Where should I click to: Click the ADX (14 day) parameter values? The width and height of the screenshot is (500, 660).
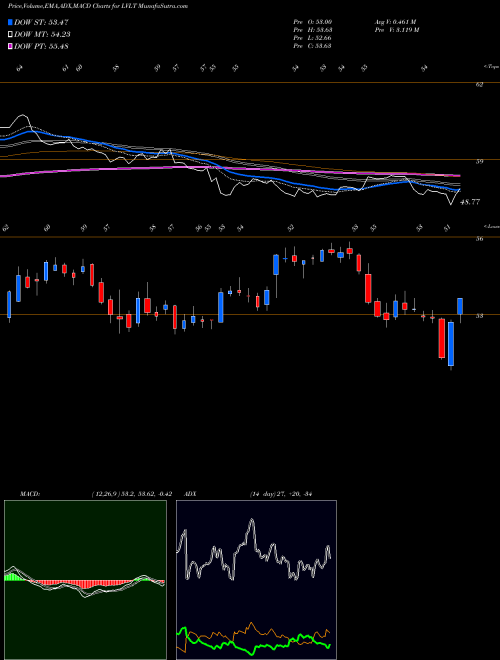[x=281, y=494]
